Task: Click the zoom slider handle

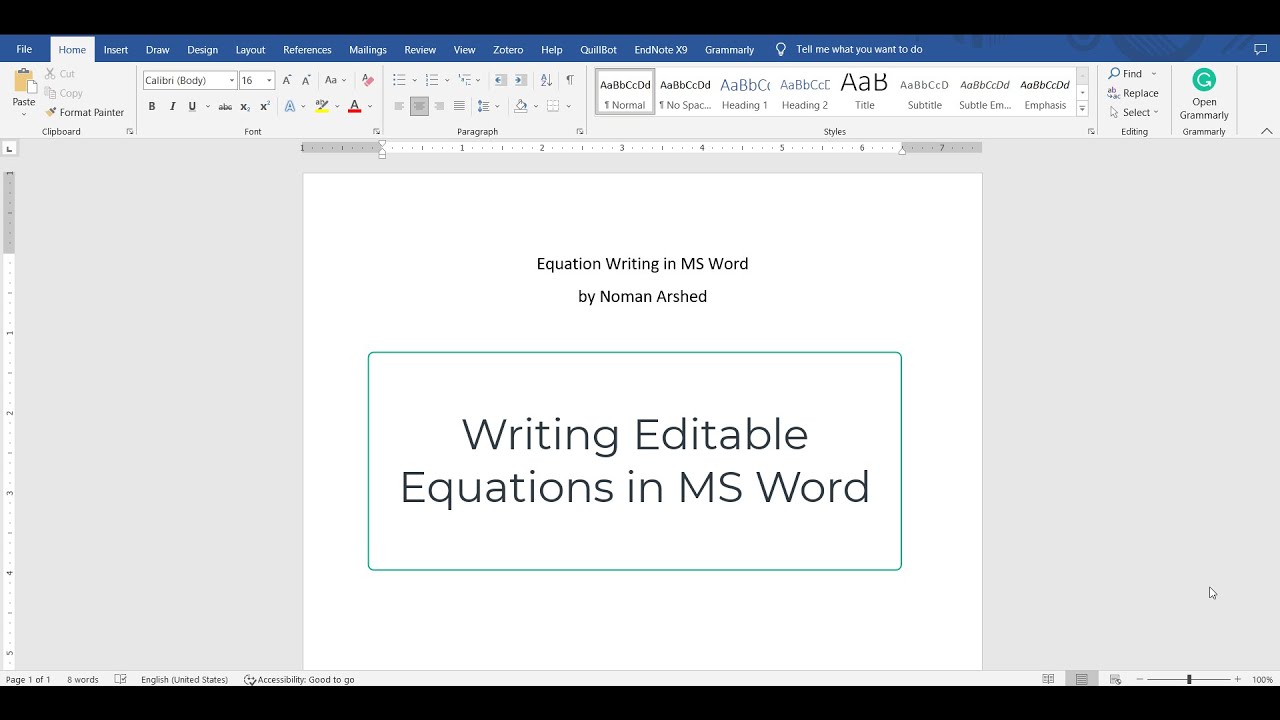Action: (1189, 679)
